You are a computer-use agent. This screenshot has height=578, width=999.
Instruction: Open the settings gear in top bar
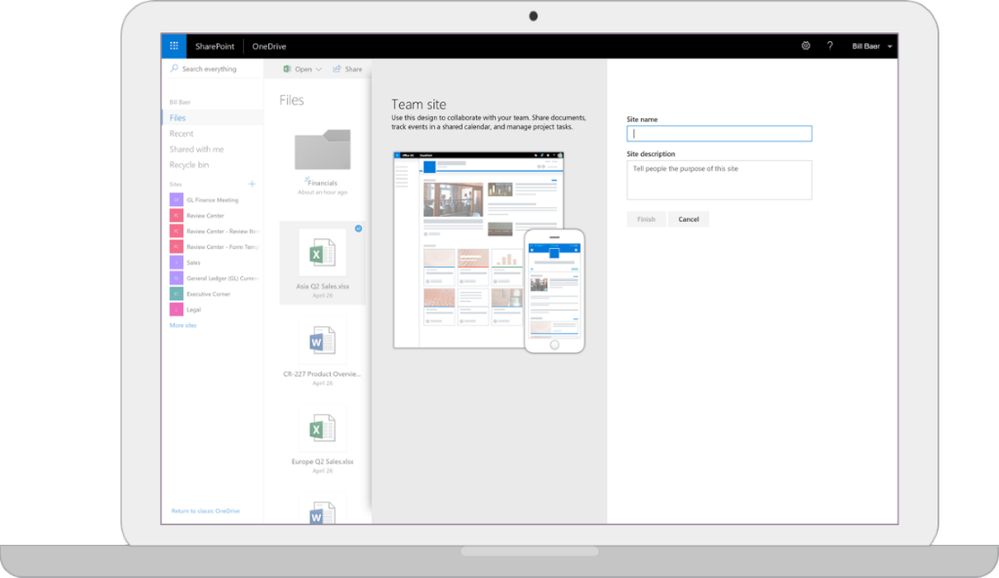[x=806, y=46]
